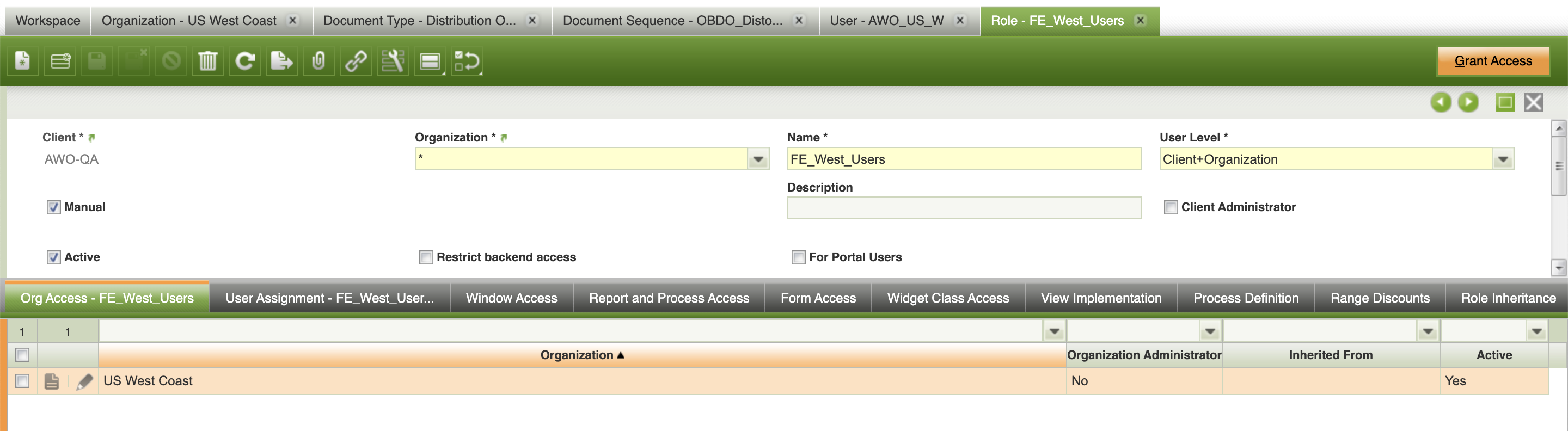The image size is (1568, 431).
Task: Follow the Client field link icon
Action: [92, 138]
